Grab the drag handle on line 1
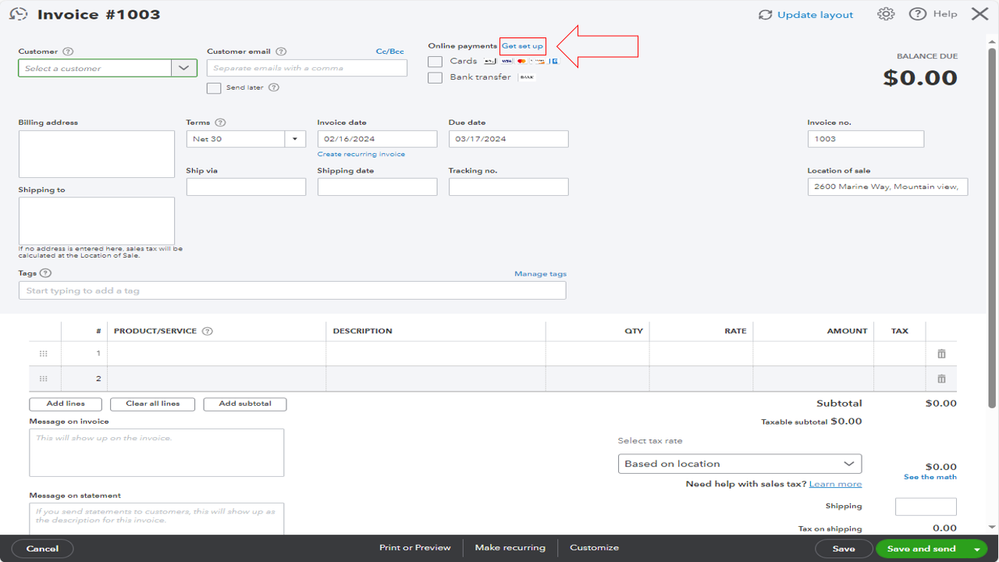 [43, 354]
